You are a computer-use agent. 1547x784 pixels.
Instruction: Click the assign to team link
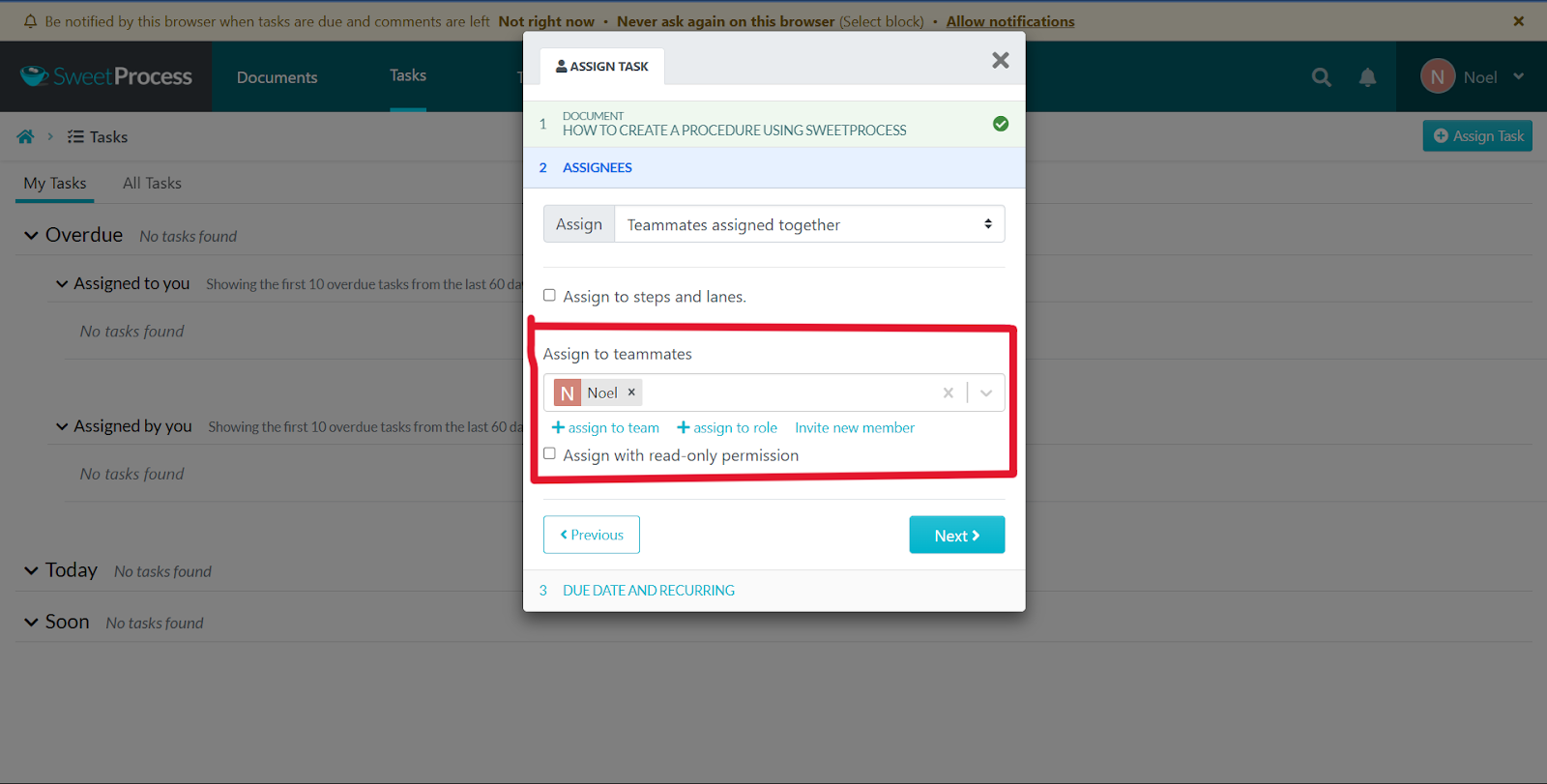tap(605, 427)
